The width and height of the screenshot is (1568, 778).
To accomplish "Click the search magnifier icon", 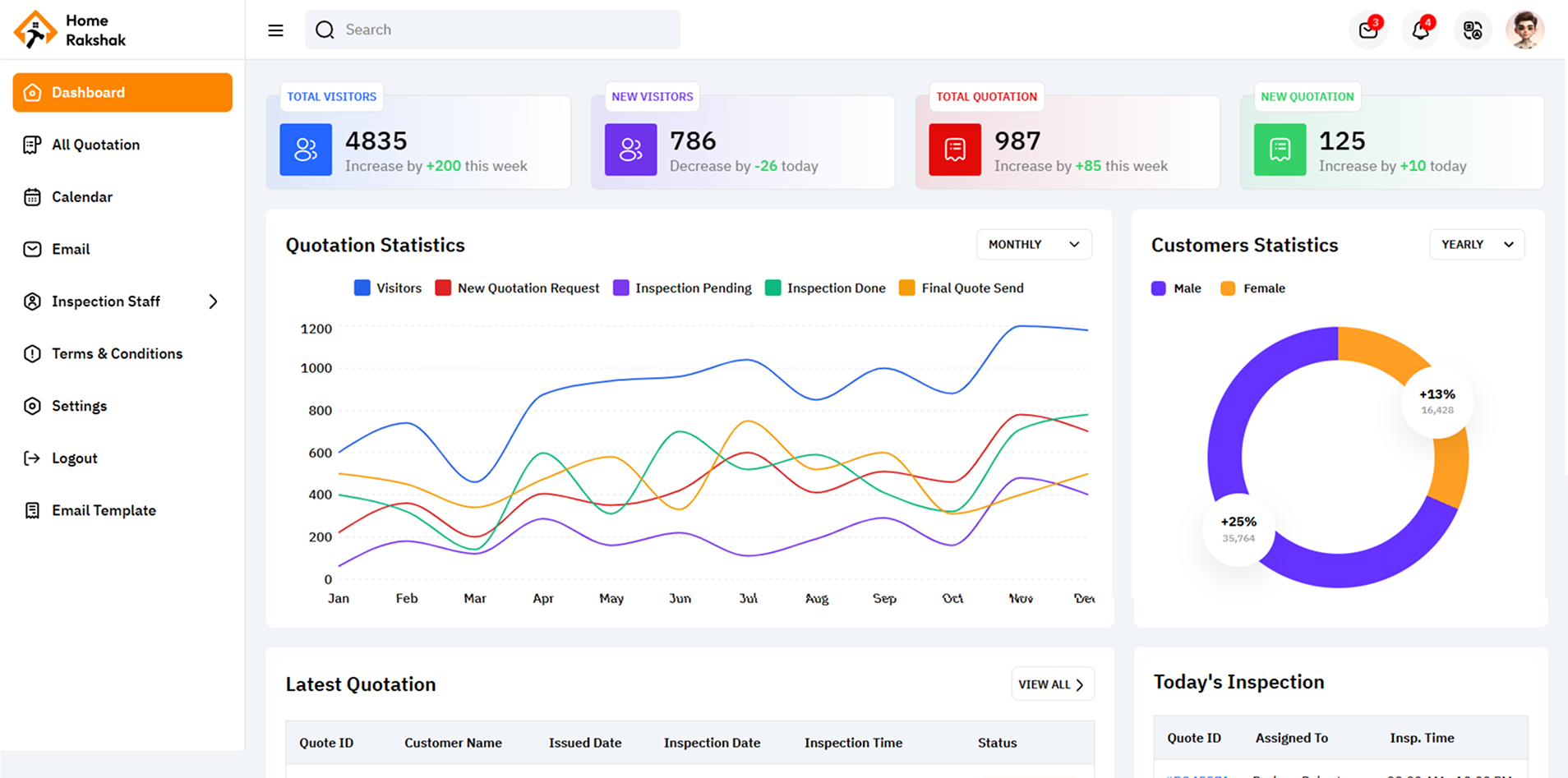I will pyautogui.click(x=325, y=30).
